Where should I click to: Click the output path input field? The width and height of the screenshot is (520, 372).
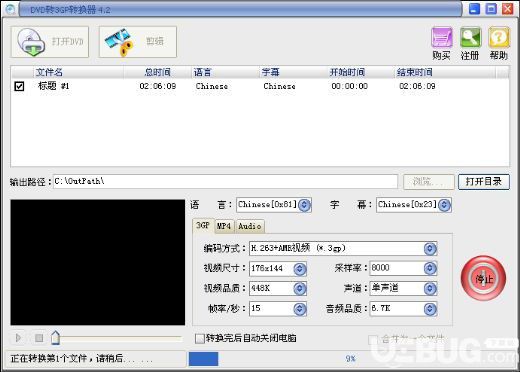tap(226, 181)
